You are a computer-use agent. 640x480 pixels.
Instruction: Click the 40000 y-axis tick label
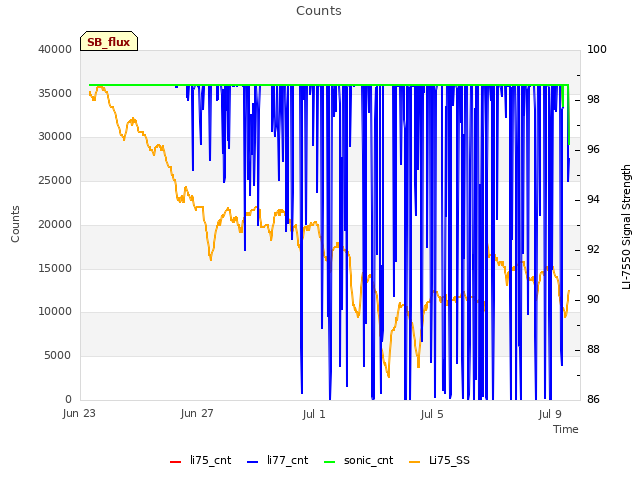coord(55,49)
